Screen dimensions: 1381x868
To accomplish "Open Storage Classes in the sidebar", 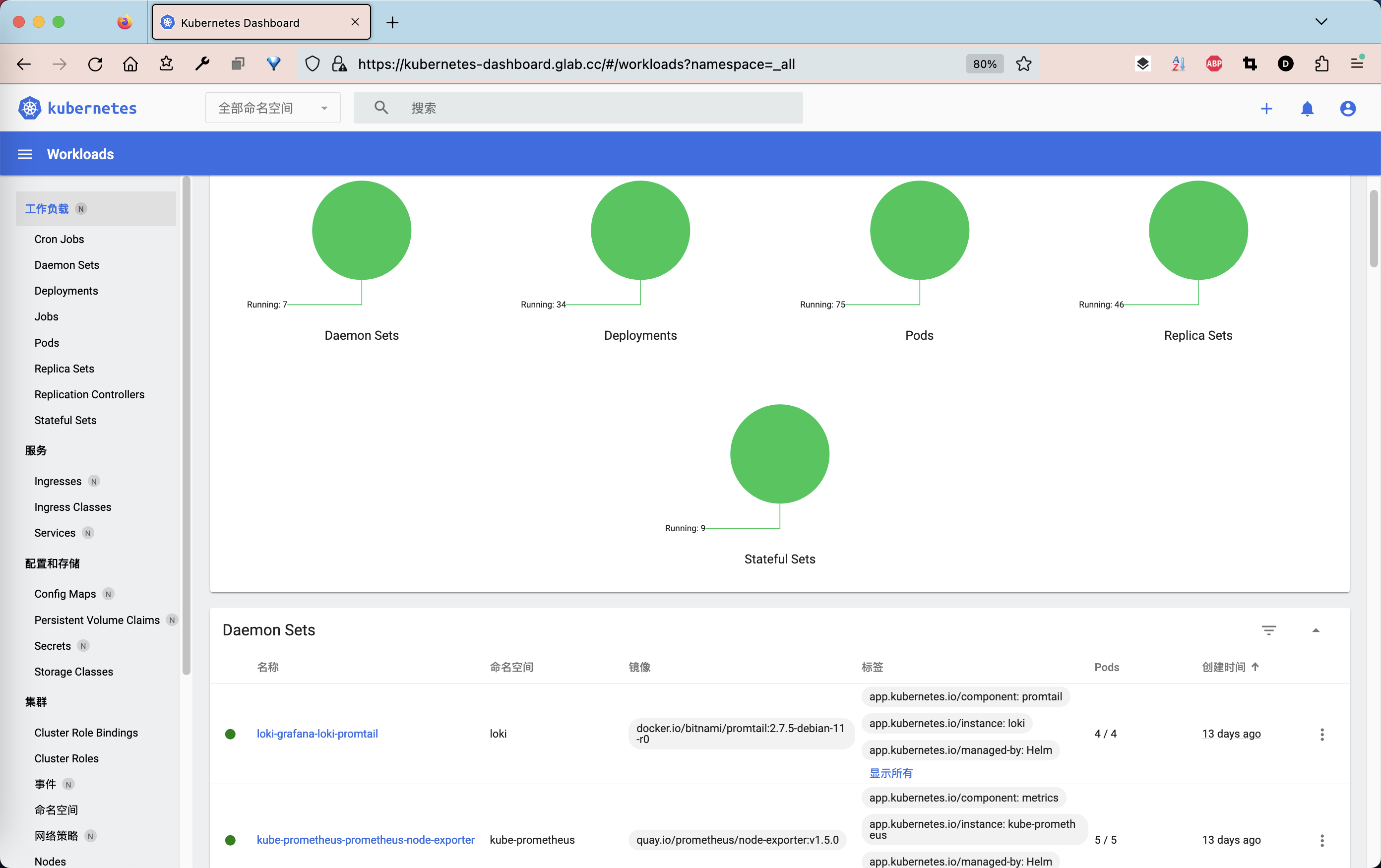I will (73, 672).
